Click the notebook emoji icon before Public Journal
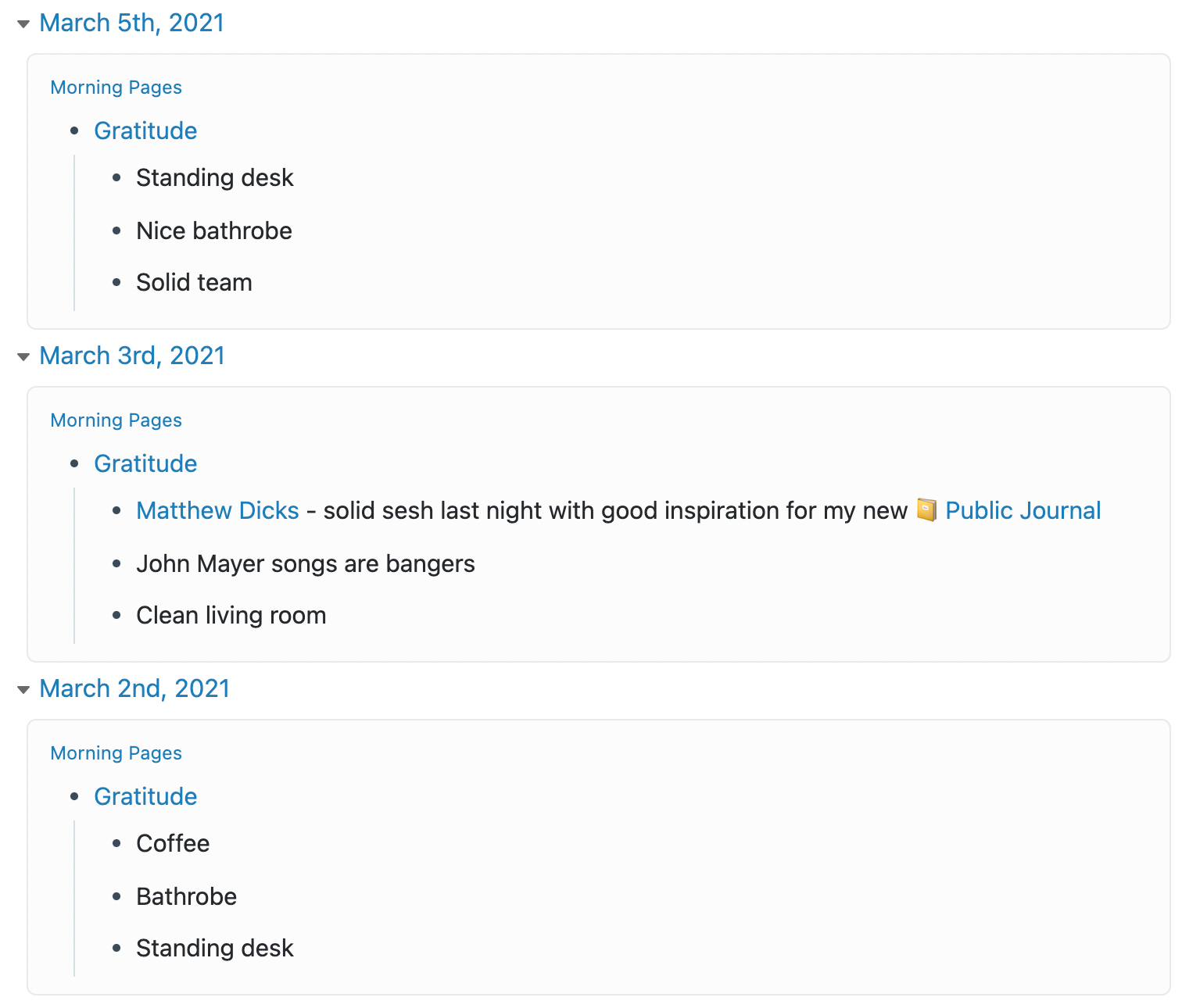The height and width of the screenshot is (1008, 1182). coord(926,510)
